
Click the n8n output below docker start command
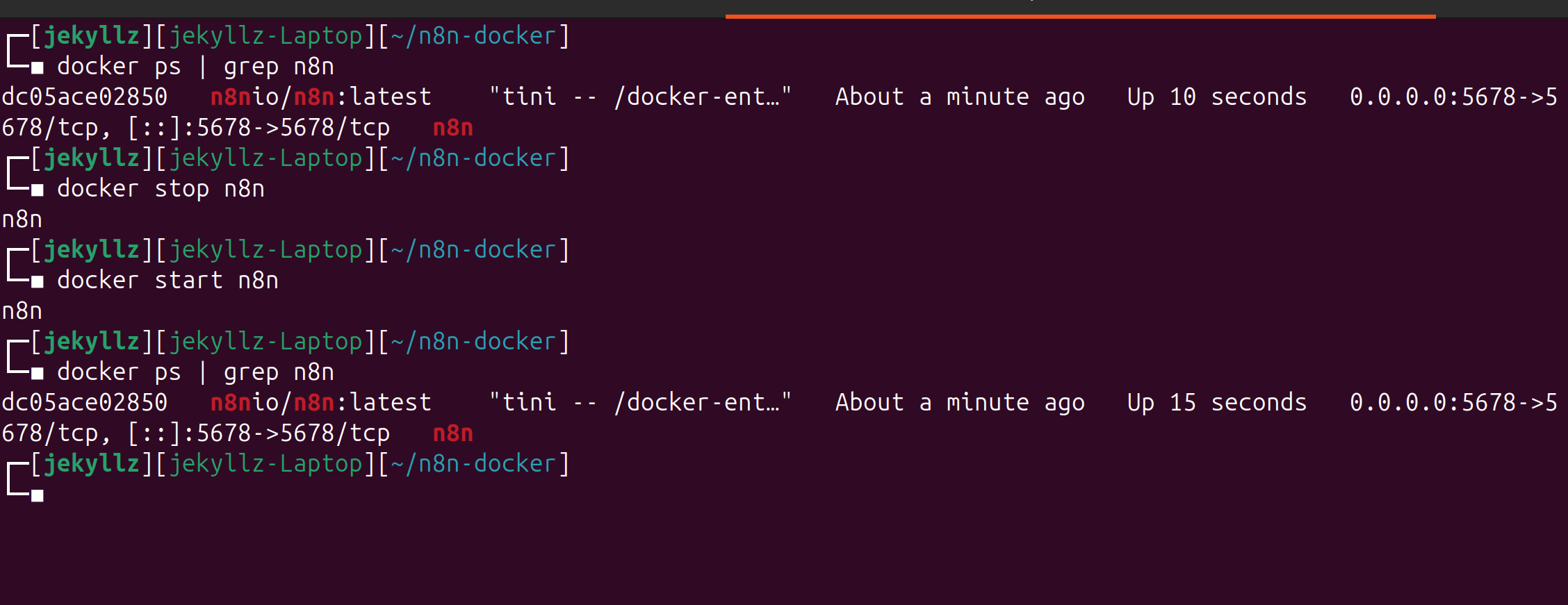click(x=22, y=311)
